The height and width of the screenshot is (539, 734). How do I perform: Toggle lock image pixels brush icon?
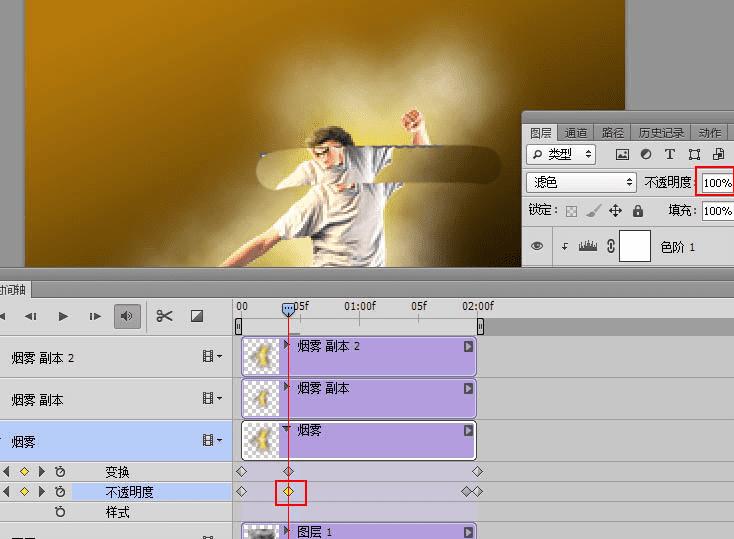(x=594, y=211)
